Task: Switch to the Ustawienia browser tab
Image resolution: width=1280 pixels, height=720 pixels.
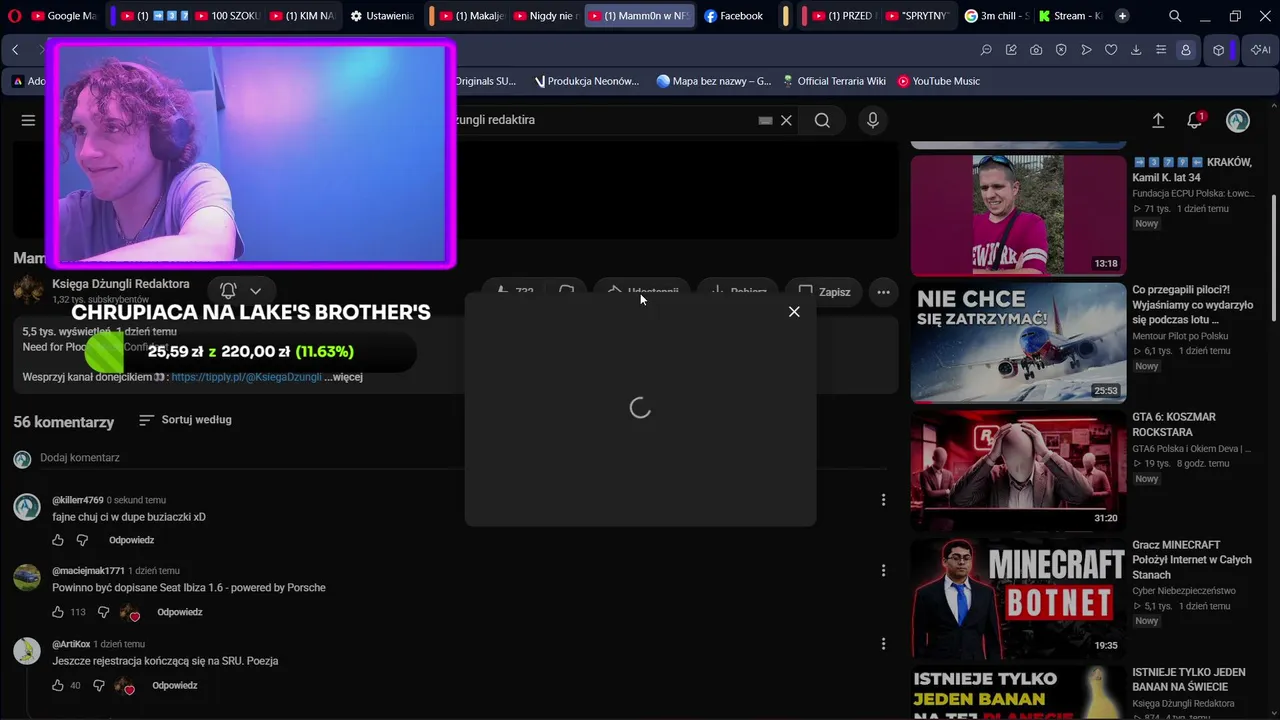Action: (382, 16)
